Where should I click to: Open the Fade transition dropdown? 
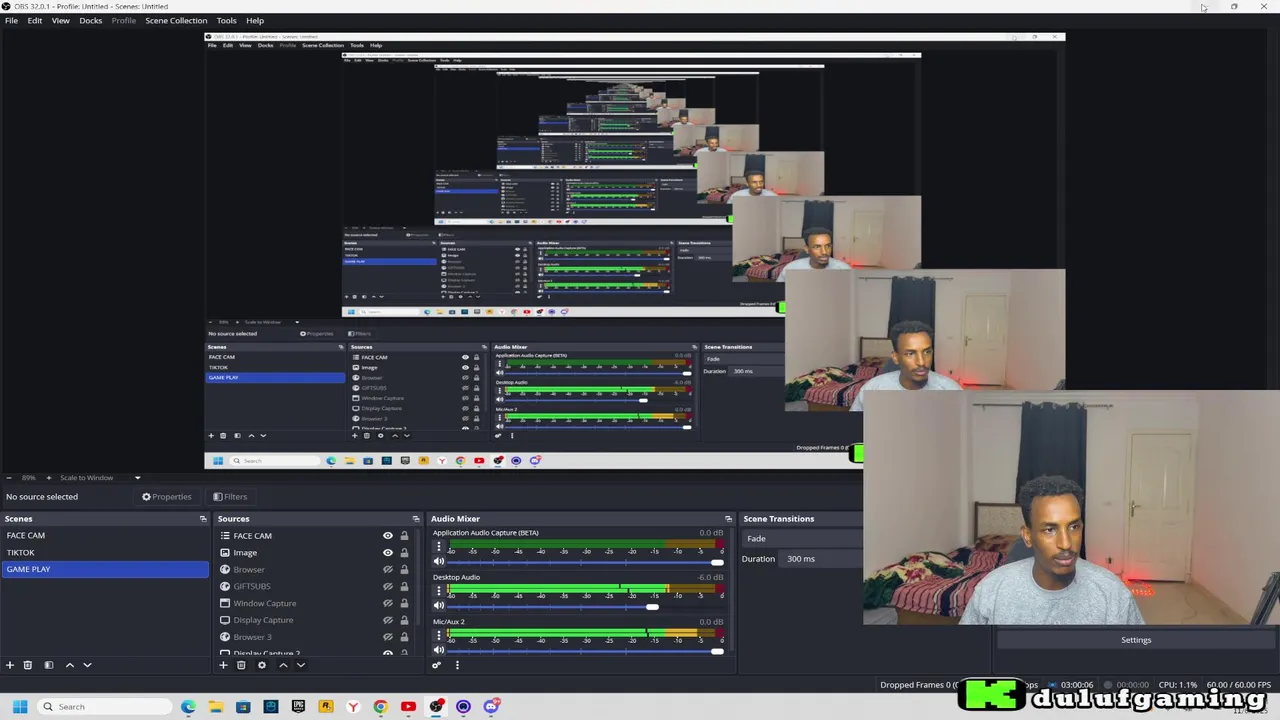(x=802, y=538)
